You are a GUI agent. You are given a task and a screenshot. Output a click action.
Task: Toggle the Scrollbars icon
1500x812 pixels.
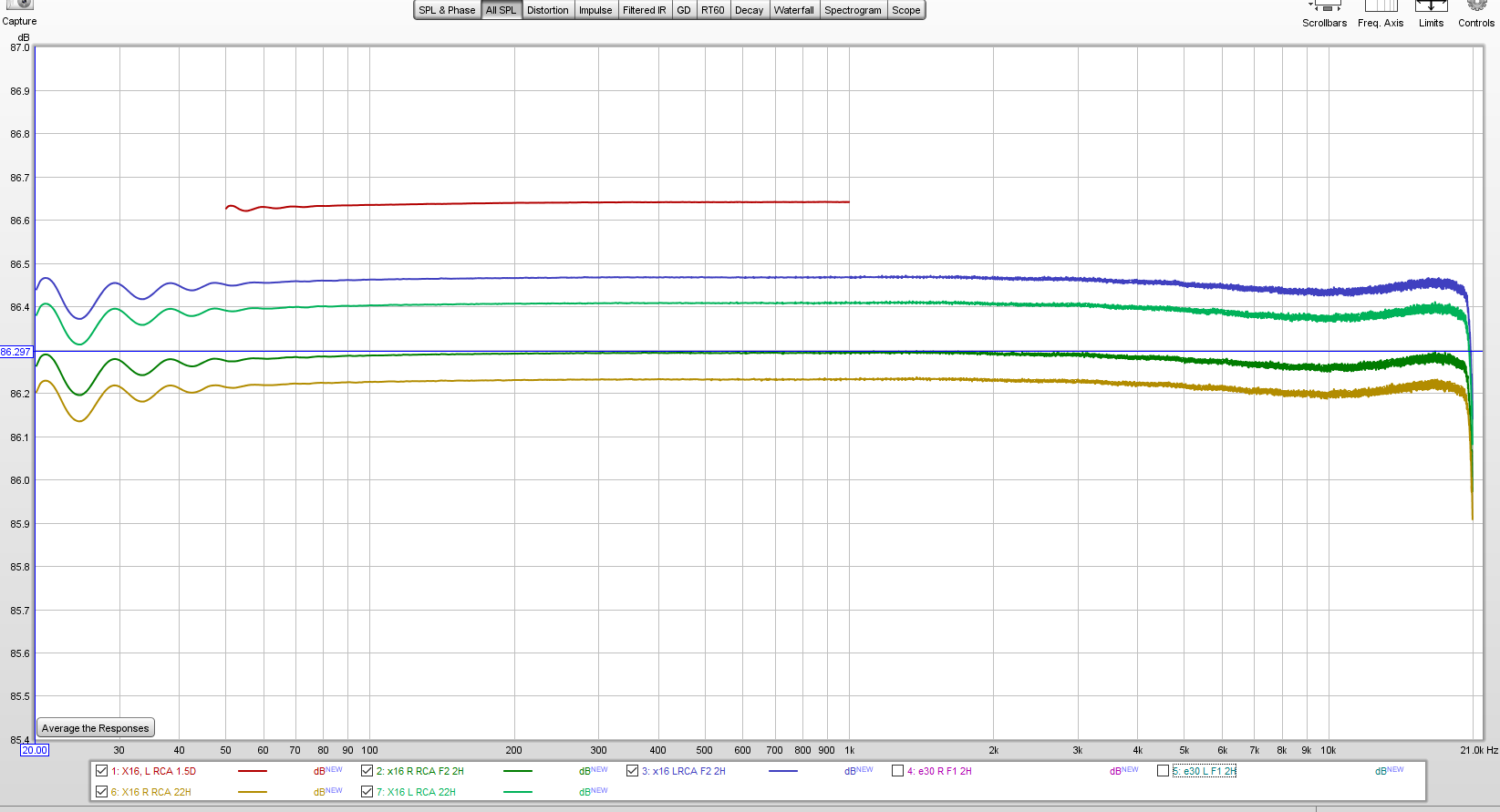pos(1324,5)
